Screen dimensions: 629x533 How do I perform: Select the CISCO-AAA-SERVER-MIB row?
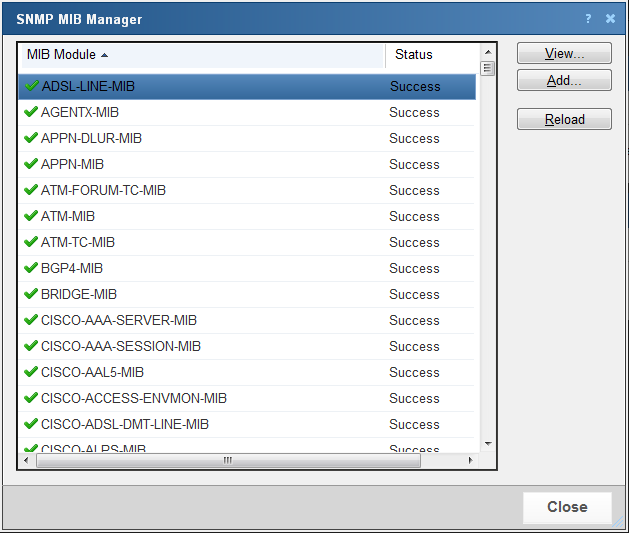click(119, 320)
